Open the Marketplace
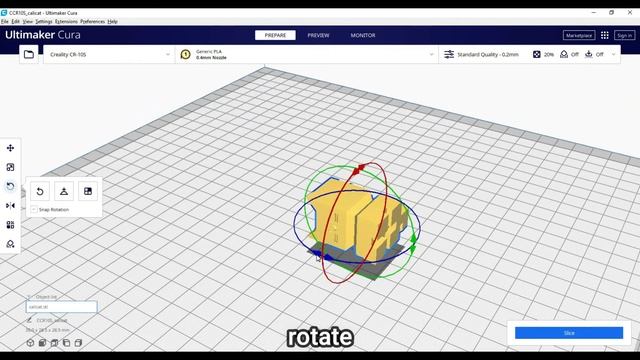The width and height of the screenshot is (640, 360). tap(579, 36)
